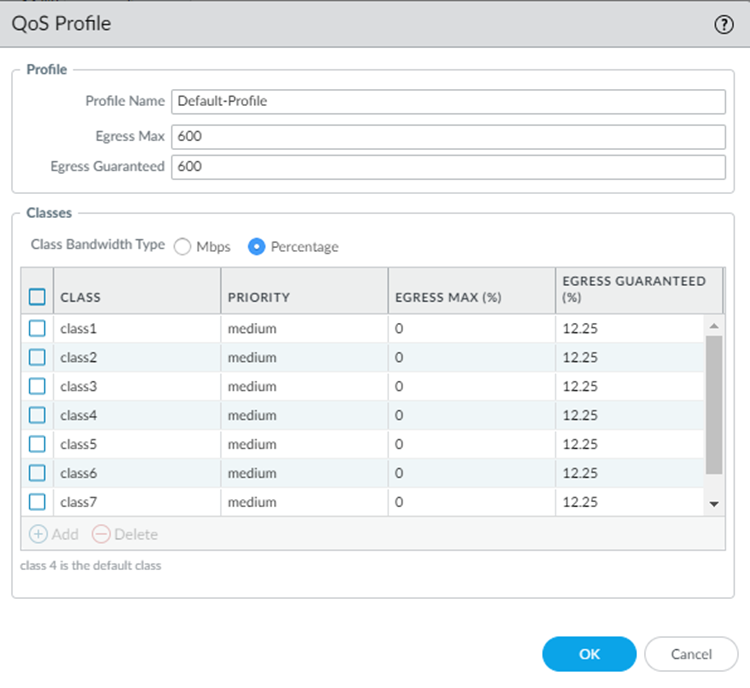Check the class4 row checkbox
This screenshot has width=750, height=688.
tap(37, 415)
